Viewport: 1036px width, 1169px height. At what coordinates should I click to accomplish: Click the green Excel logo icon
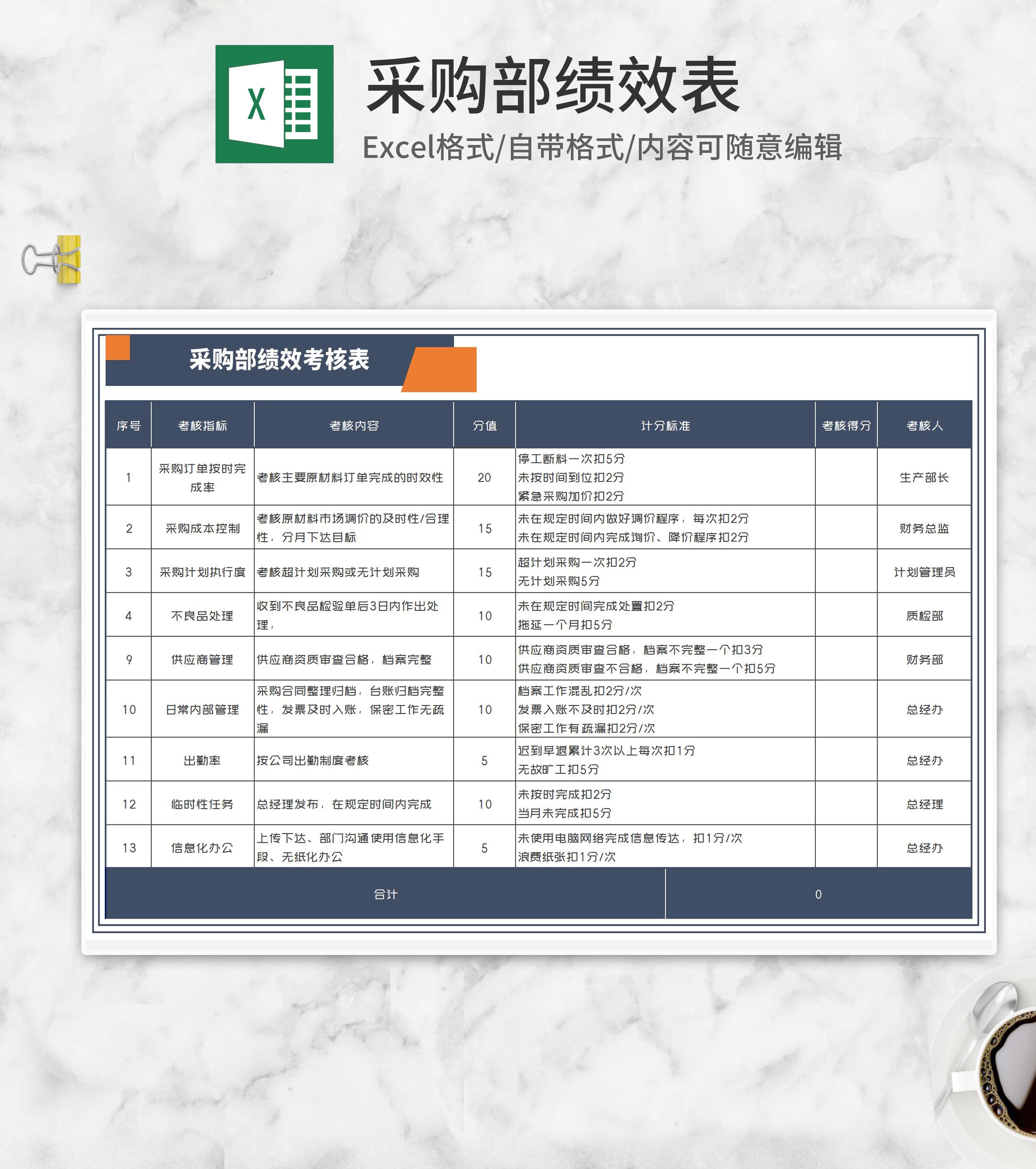tap(274, 104)
